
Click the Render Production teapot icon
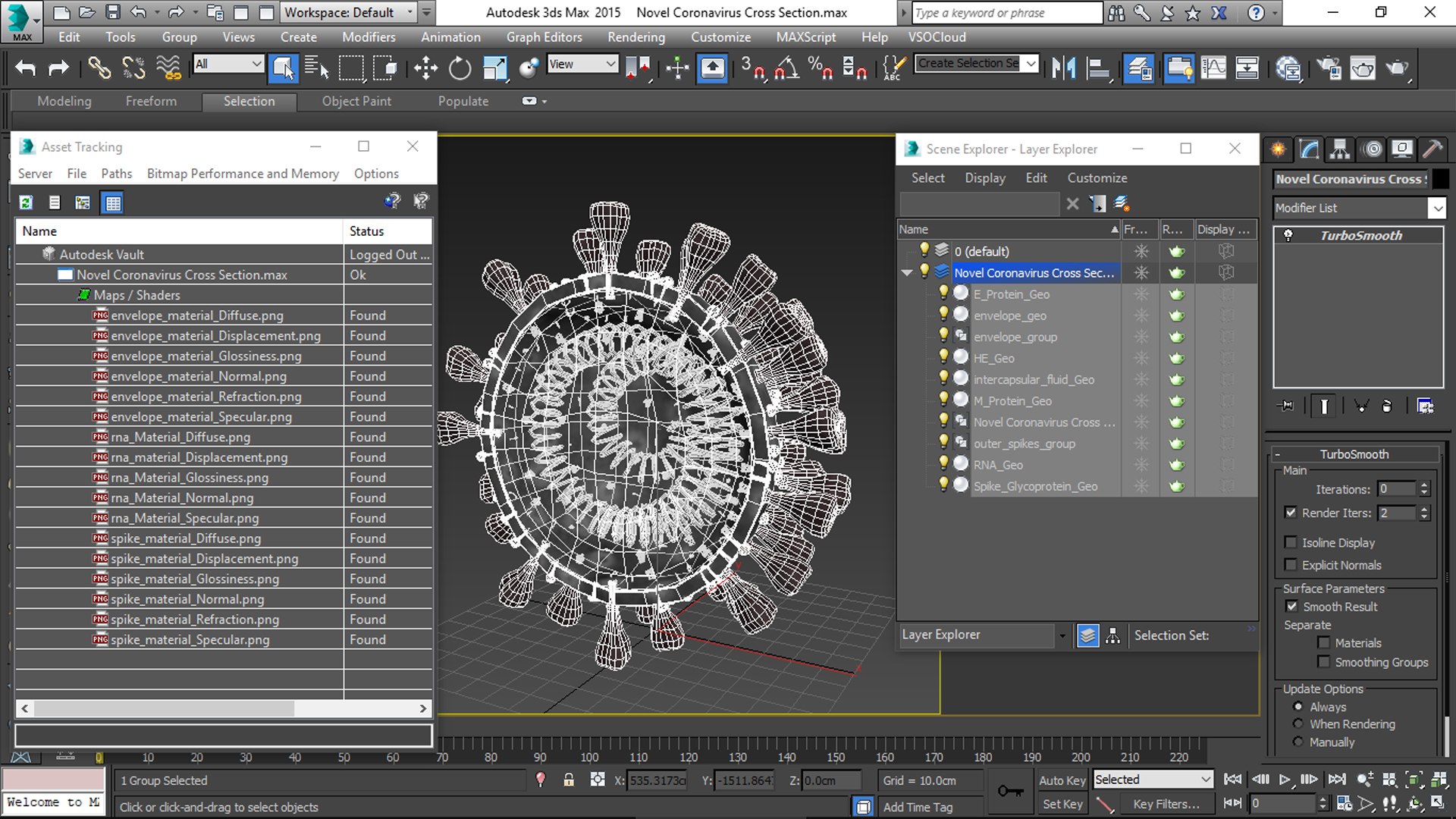(x=1396, y=68)
